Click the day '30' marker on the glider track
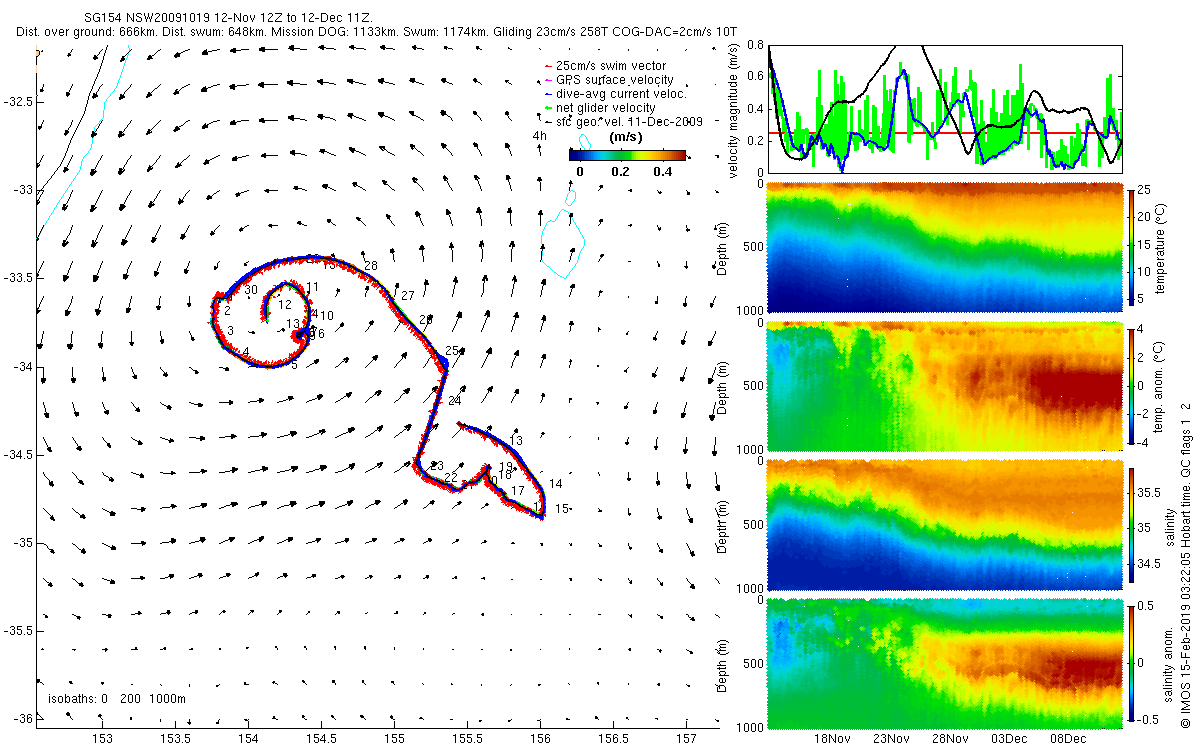This screenshot has height=750, width=1200. 251,290
